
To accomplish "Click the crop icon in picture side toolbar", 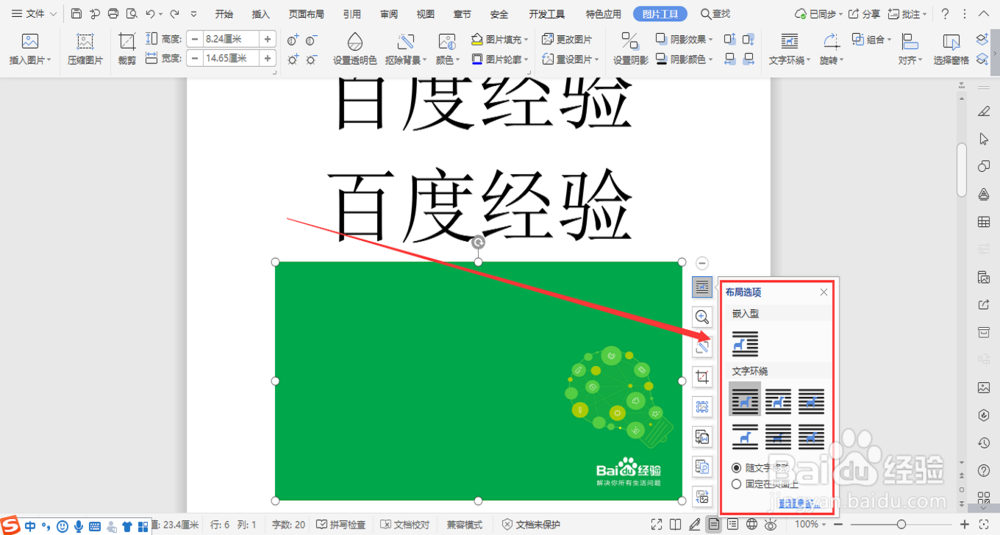I will (x=702, y=377).
